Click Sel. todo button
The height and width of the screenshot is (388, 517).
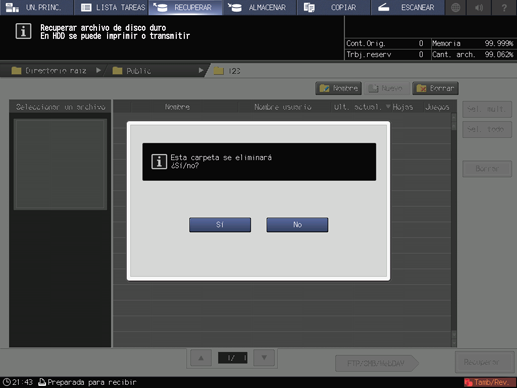click(487, 129)
